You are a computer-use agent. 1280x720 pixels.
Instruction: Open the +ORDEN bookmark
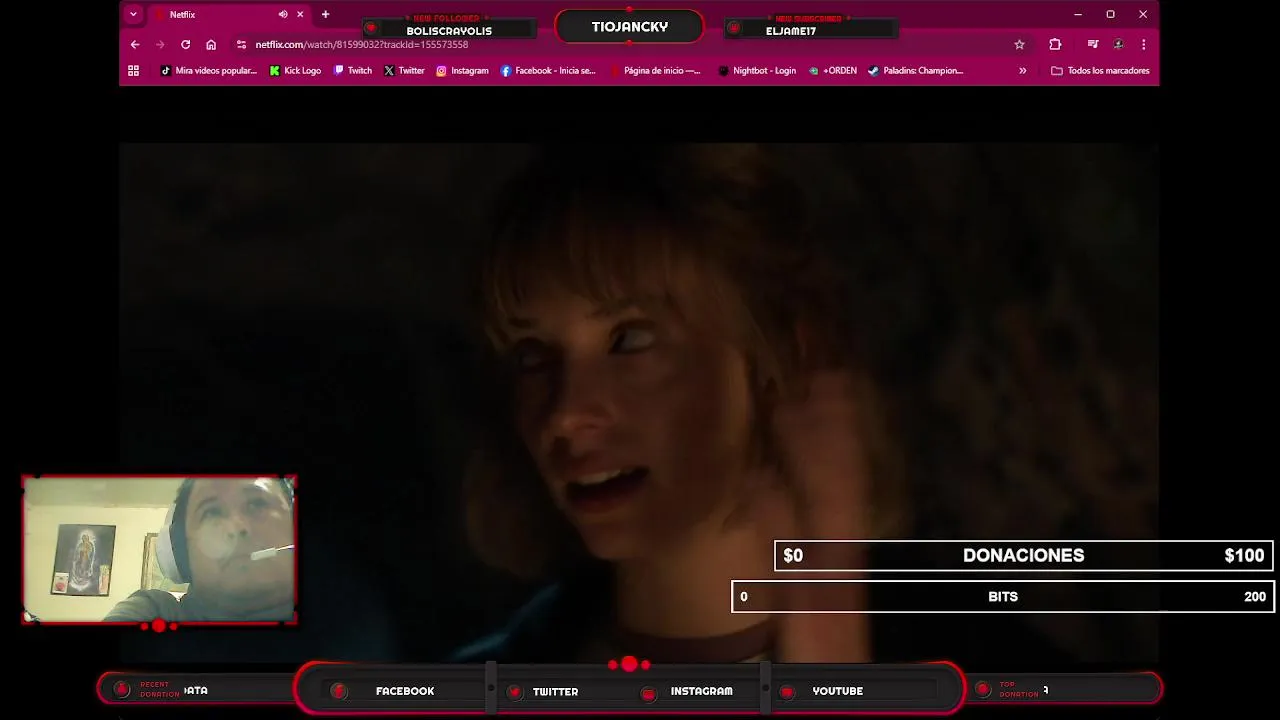833,70
